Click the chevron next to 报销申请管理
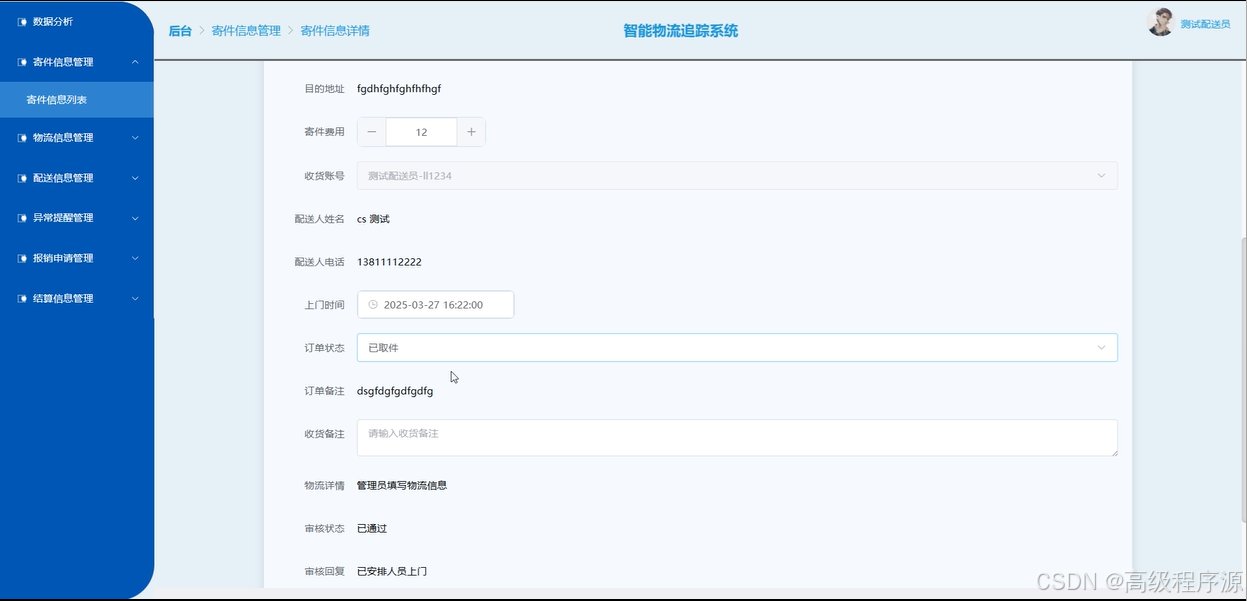Image resolution: width=1247 pixels, height=601 pixels. tap(135, 258)
